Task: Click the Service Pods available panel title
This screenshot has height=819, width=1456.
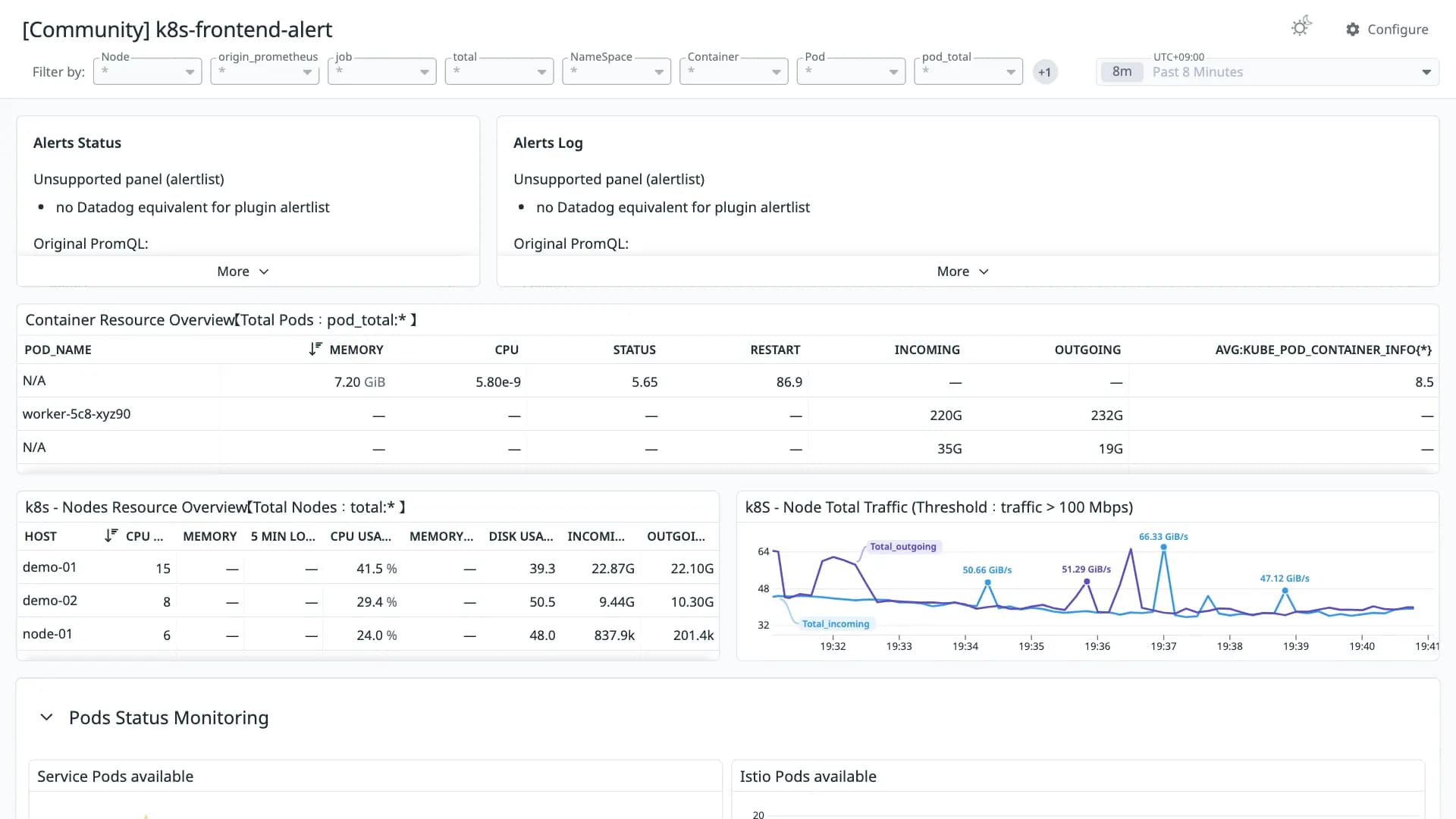Action: coord(115,776)
